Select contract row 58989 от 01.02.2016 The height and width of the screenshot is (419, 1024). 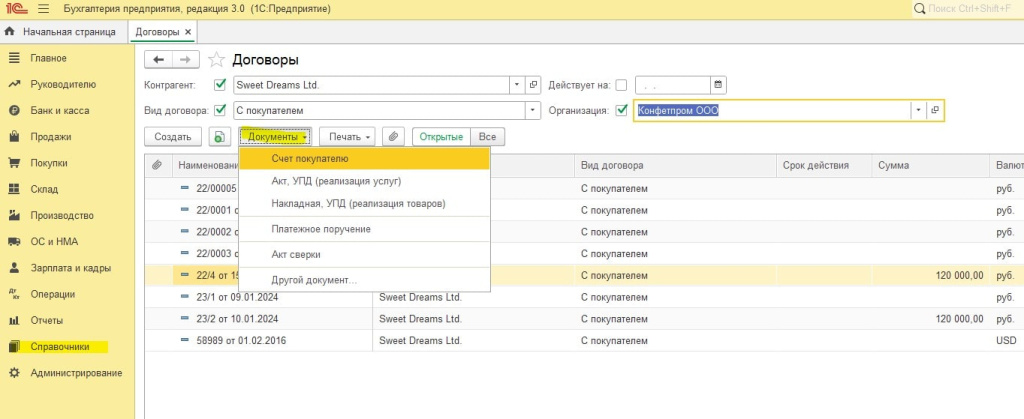(584, 340)
